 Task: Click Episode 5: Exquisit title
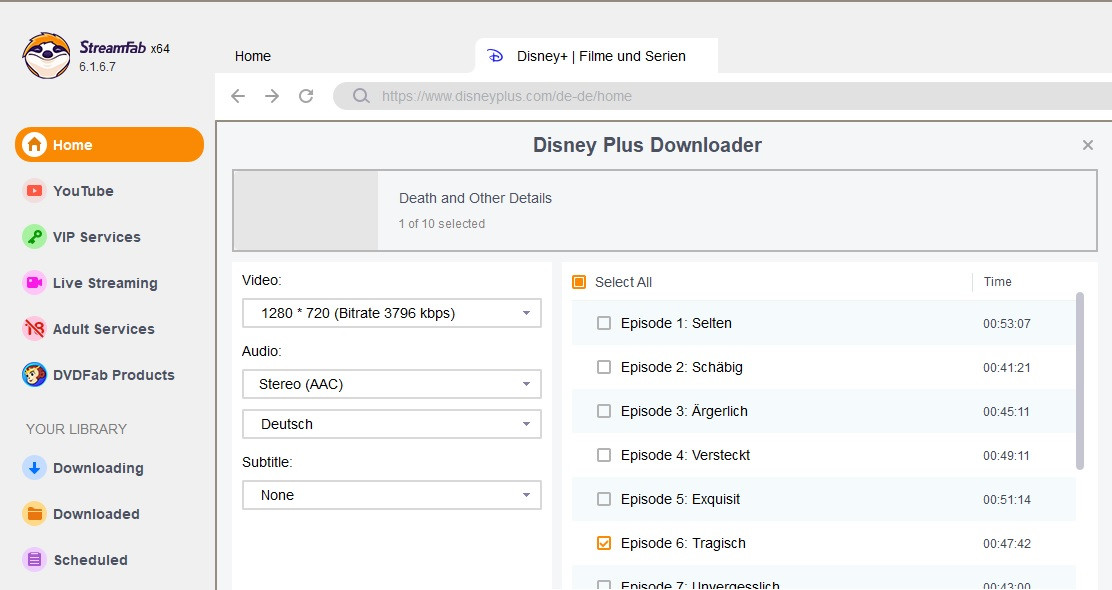(680, 499)
